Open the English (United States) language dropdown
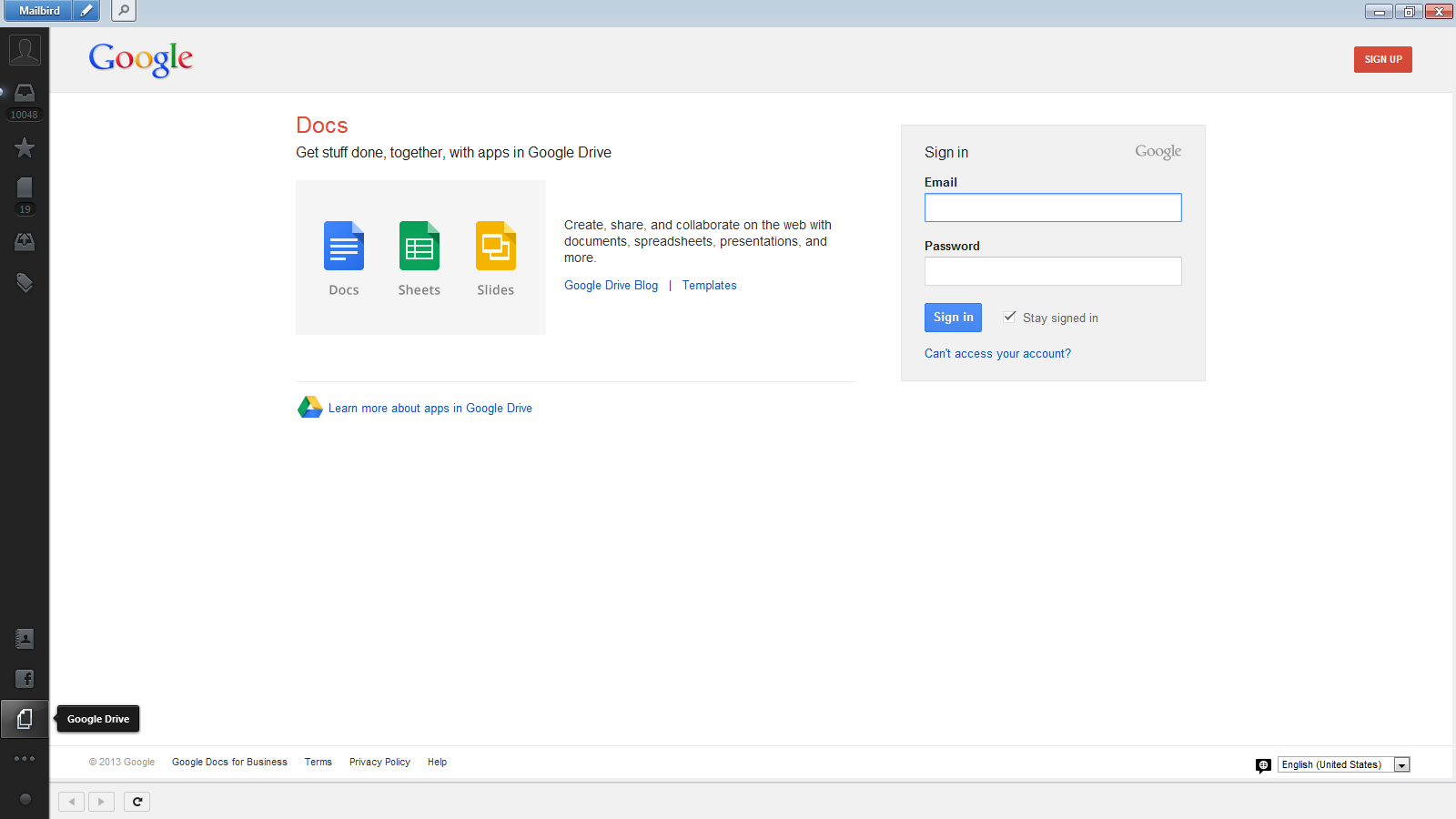 point(1344,764)
